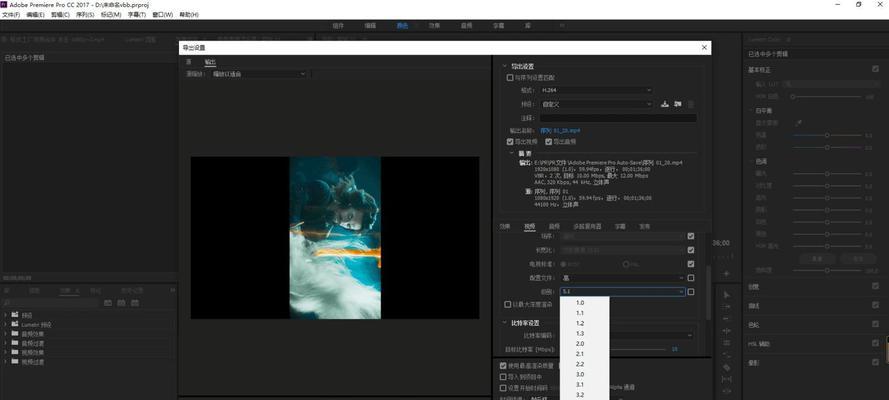
Task: Switch to the Output tab in export dialog
Action: pyautogui.click(x=210, y=62)
